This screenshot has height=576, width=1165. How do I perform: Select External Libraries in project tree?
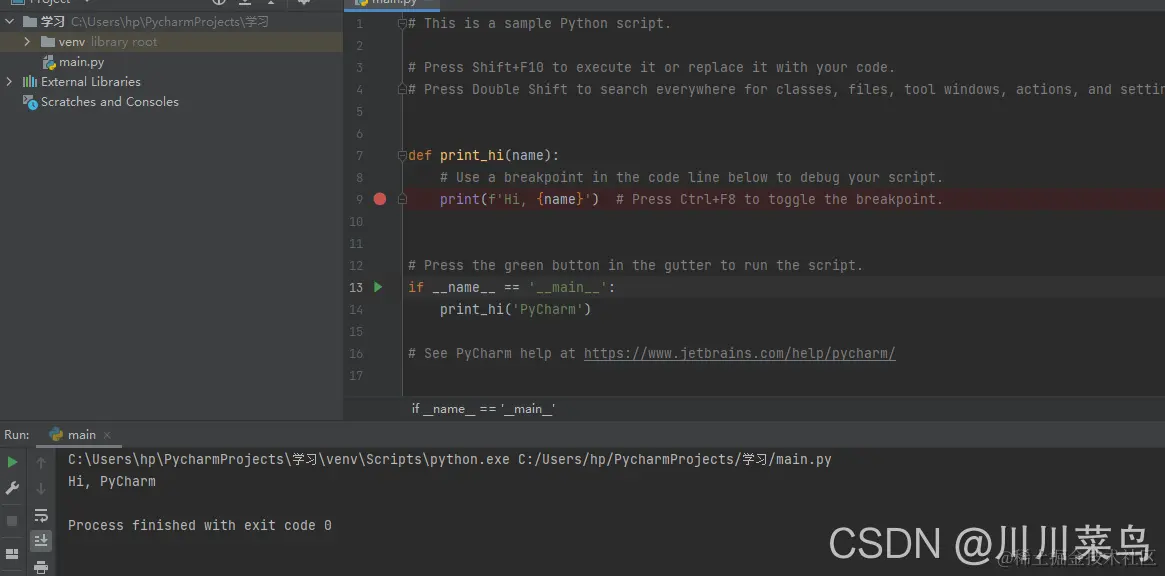point(91,82)
